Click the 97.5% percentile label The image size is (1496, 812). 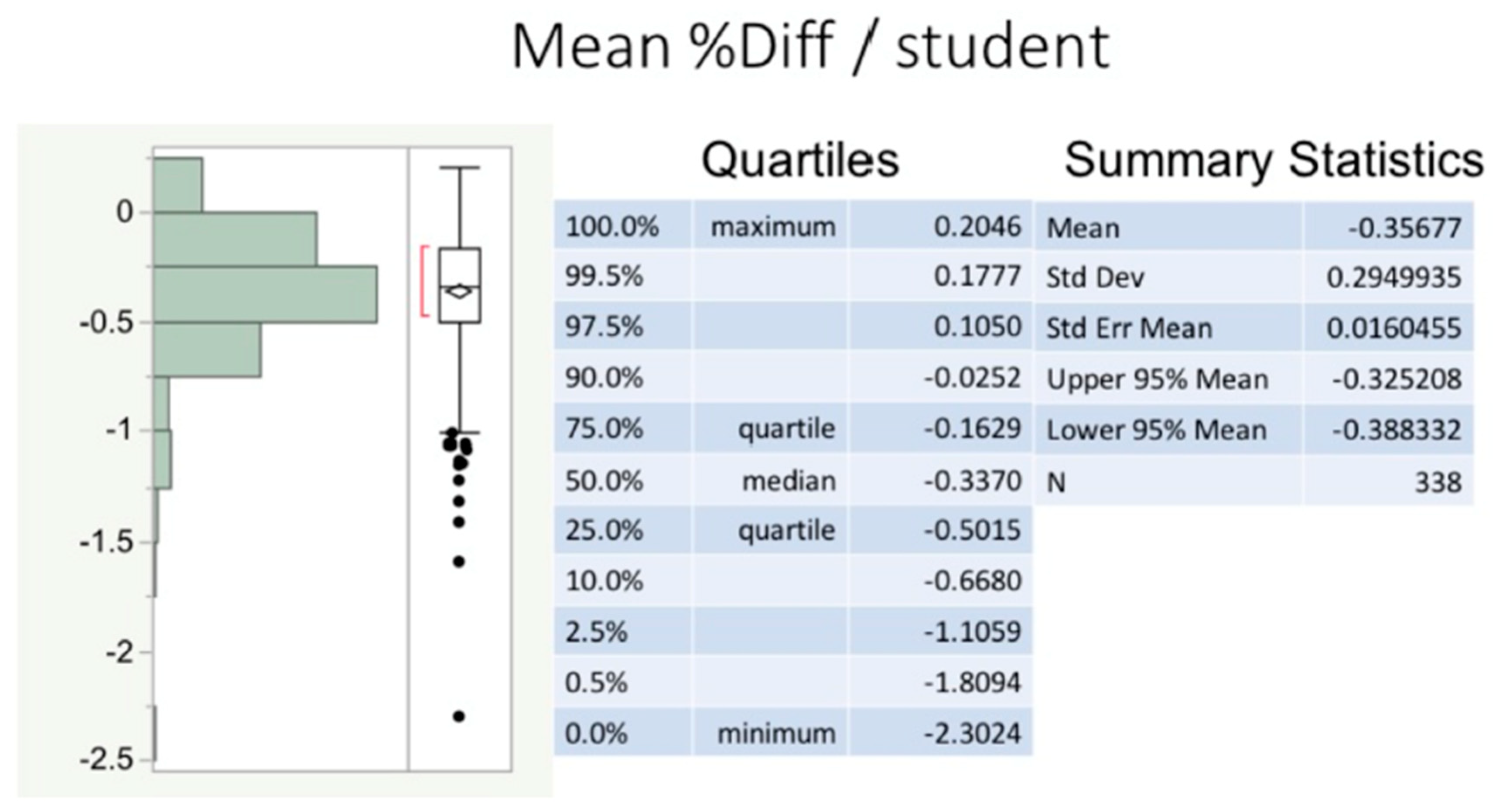(604, 327)
